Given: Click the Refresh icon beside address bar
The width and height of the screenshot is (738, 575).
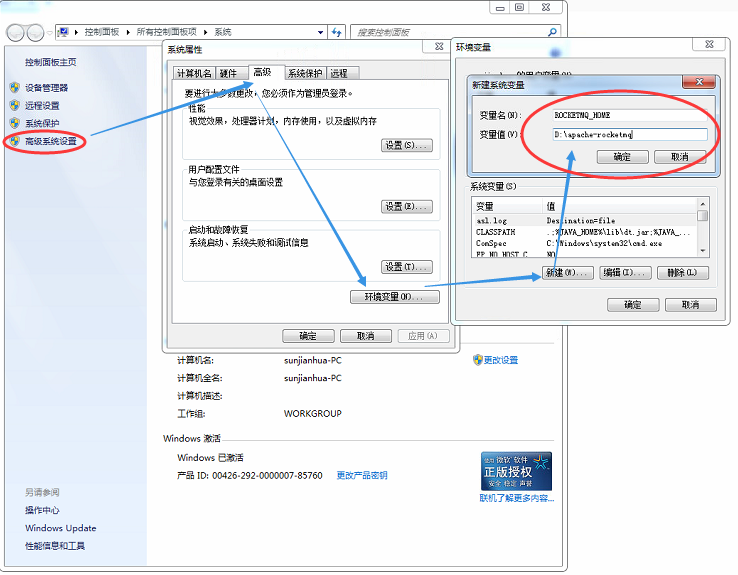Looking at the screenshot, I should (336, 32).
